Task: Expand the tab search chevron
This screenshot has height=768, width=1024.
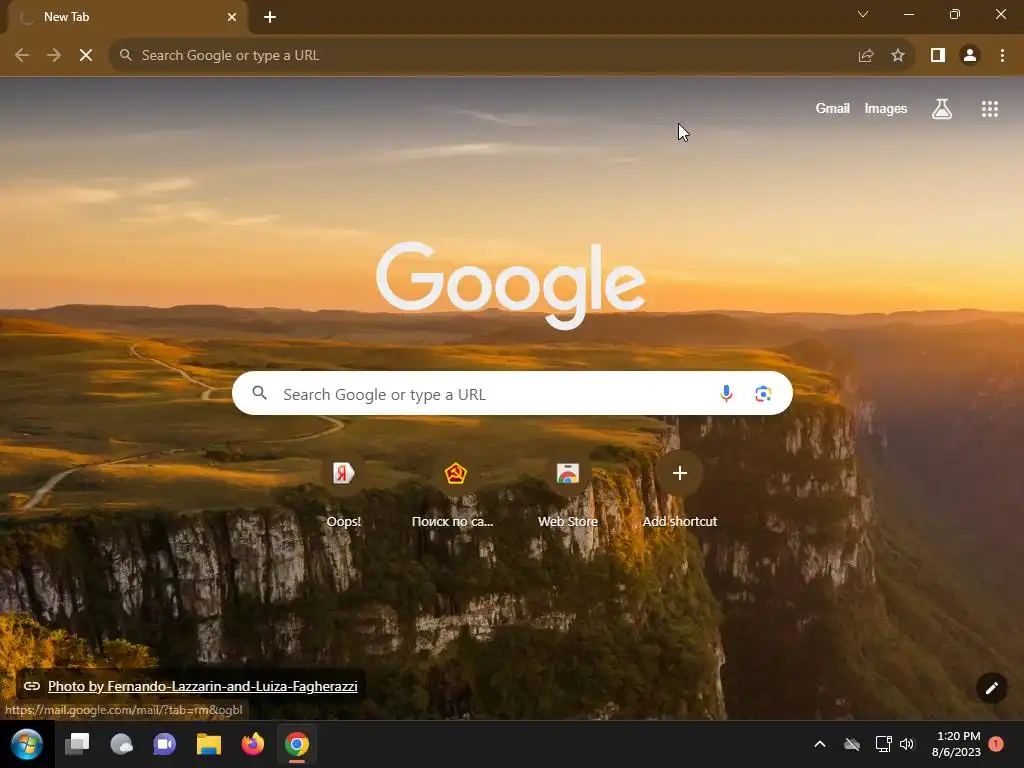Action: pyautogui.click(x=863, y=14)
